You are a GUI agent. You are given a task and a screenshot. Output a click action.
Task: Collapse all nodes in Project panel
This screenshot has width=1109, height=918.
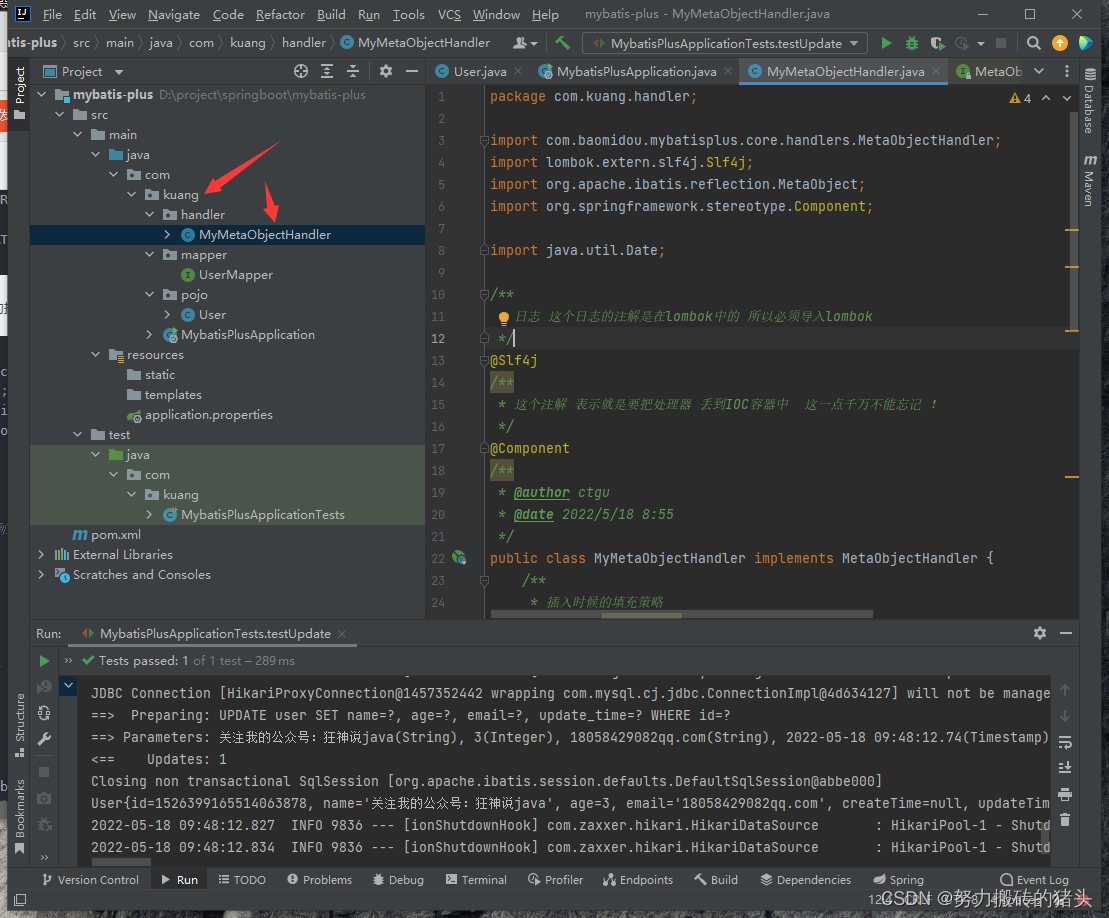tap(351, 71)
